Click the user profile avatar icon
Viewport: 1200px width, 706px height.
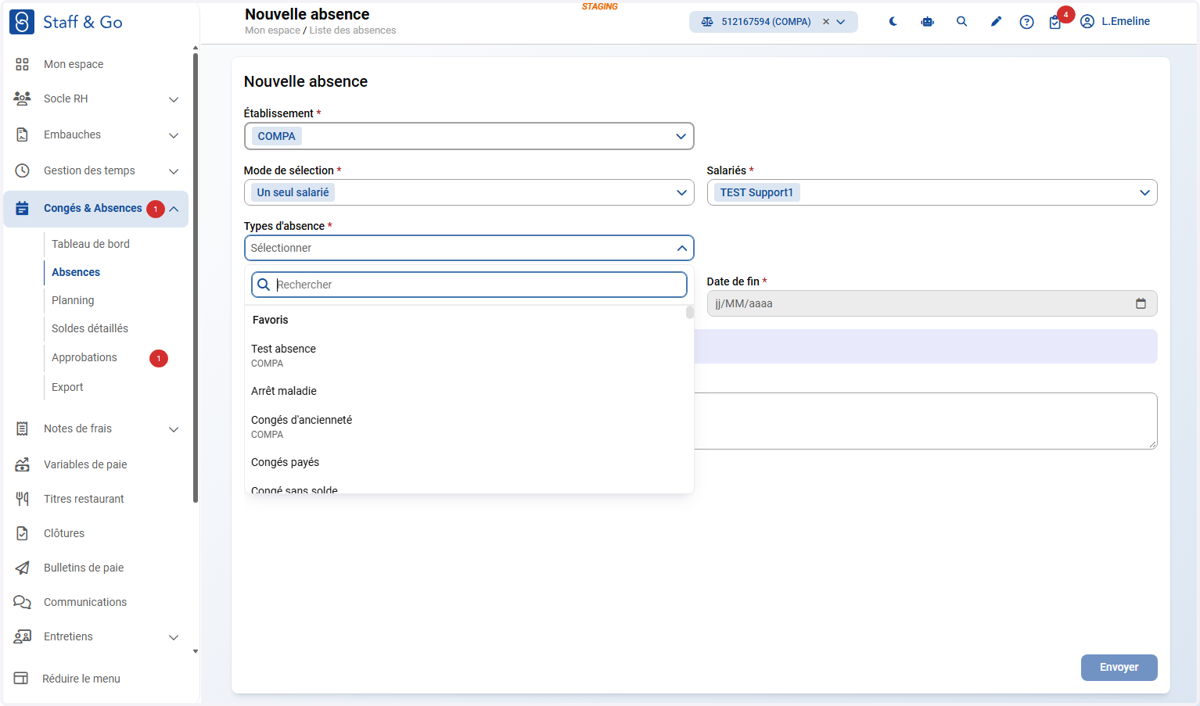[1087, 22]
